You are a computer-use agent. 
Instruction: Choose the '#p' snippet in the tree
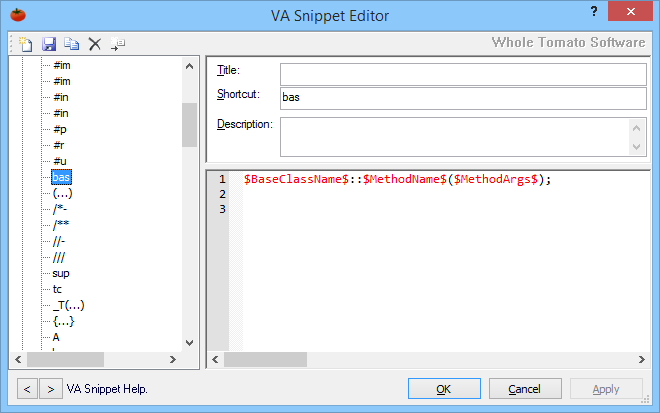[60, 129]
